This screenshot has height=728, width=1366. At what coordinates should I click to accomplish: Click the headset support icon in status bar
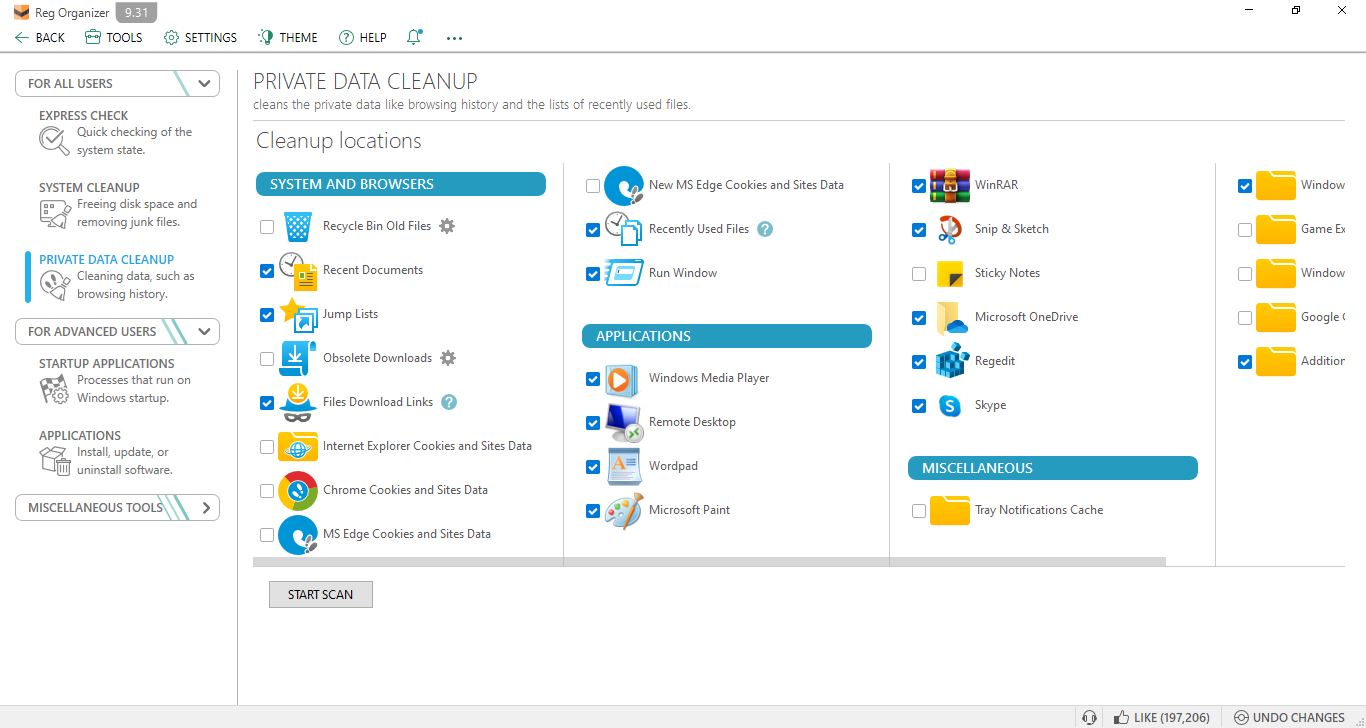pos(1089,717)
